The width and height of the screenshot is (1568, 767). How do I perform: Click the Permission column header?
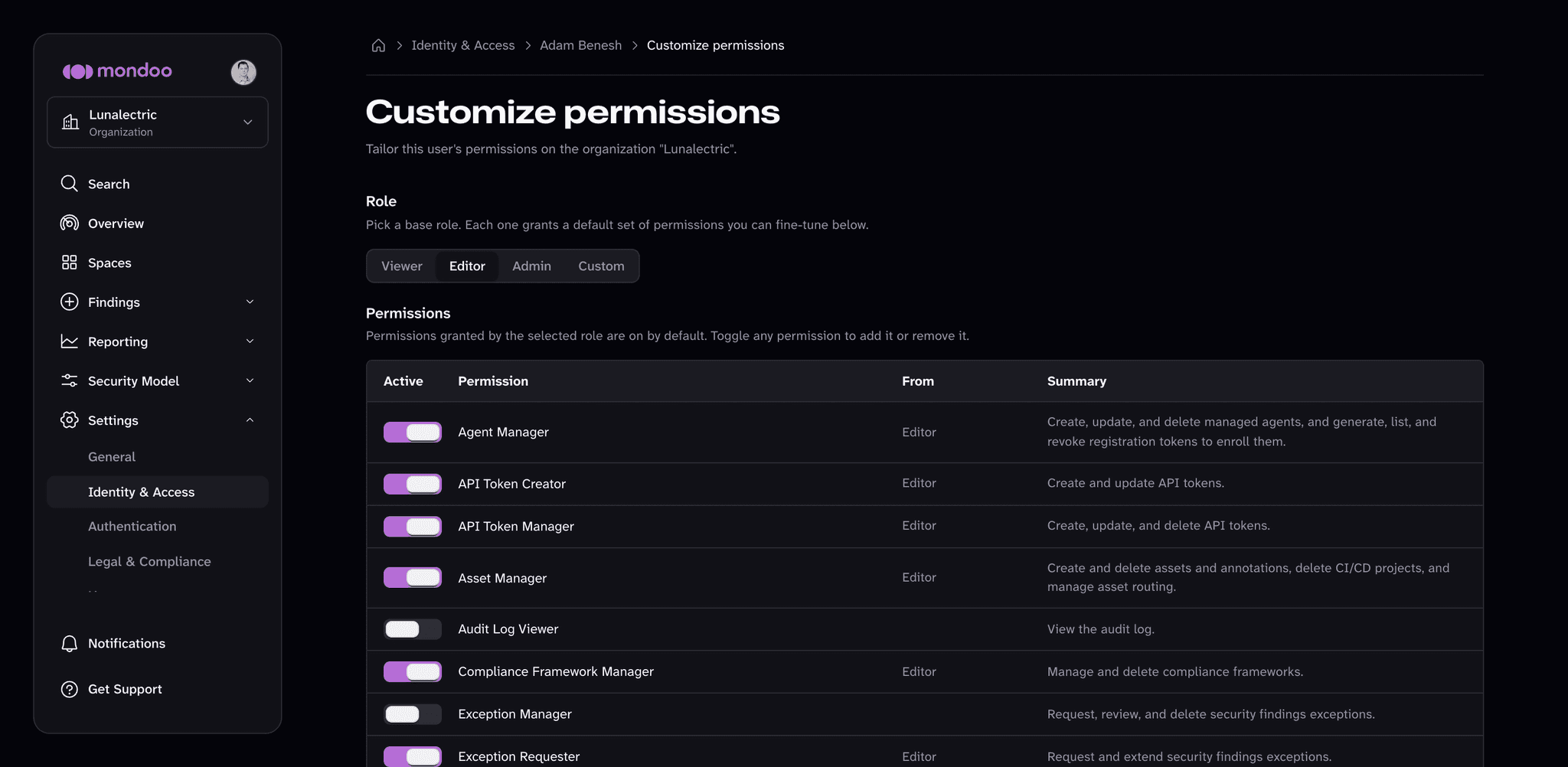coord(493,381)
